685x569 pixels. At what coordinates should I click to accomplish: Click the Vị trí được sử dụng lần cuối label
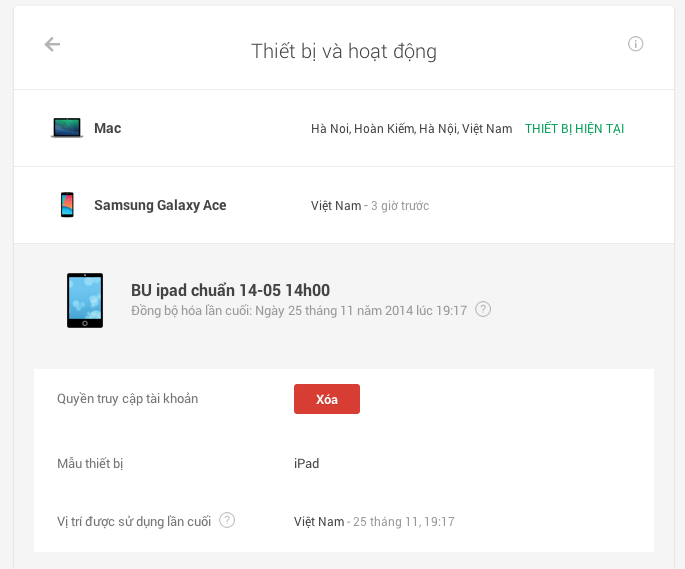pyautogui.click(x=134, y=521)
